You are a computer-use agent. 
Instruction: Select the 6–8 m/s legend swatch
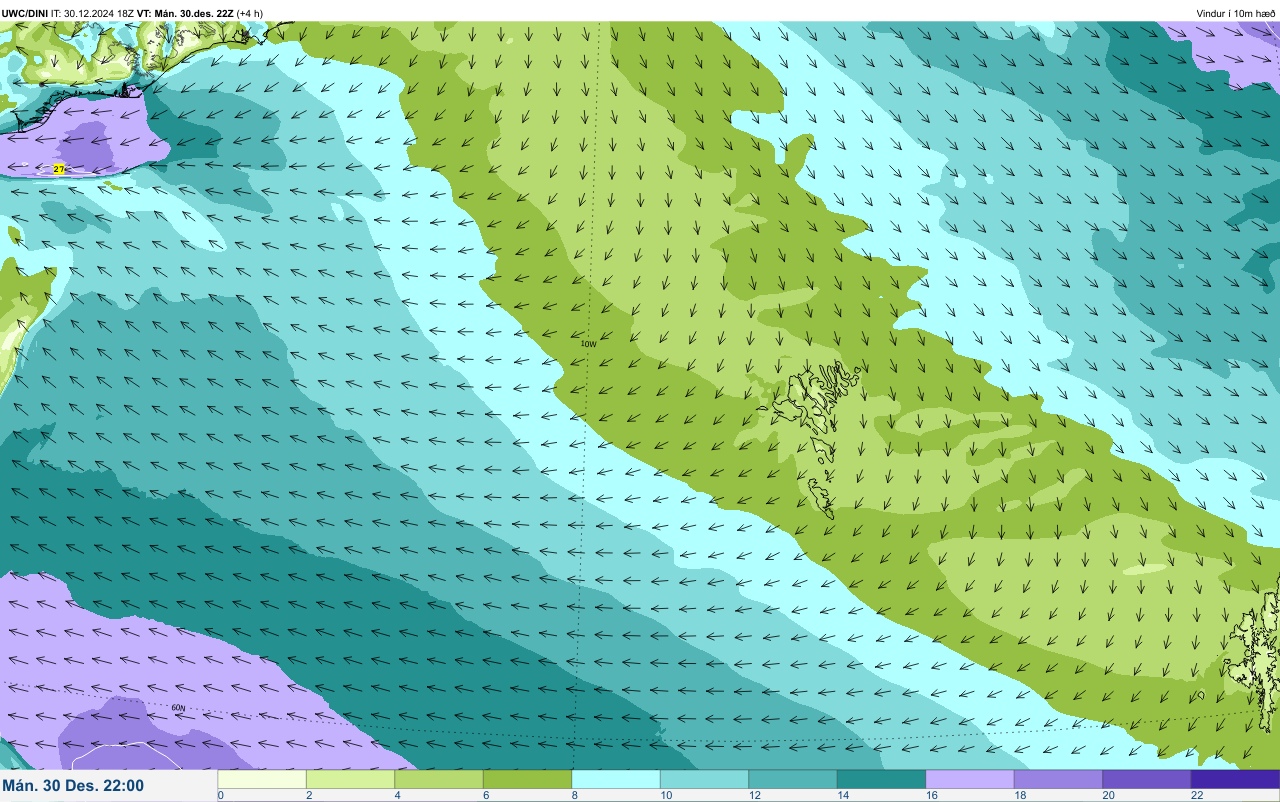(527, 779)
